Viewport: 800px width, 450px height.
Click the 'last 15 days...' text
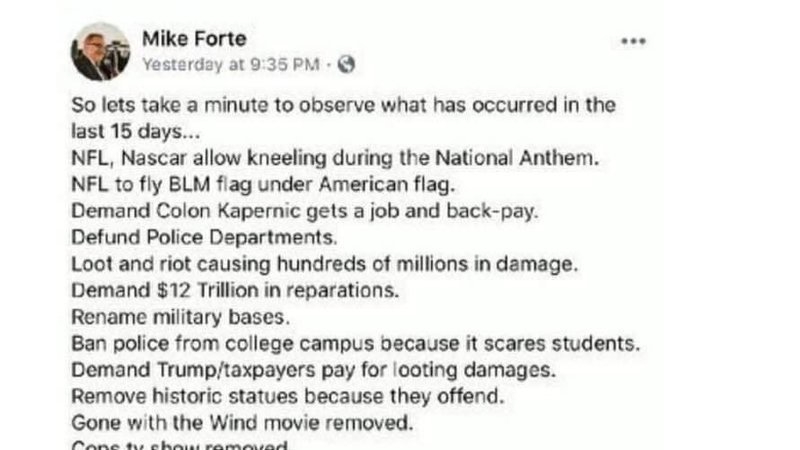[136, 132]
